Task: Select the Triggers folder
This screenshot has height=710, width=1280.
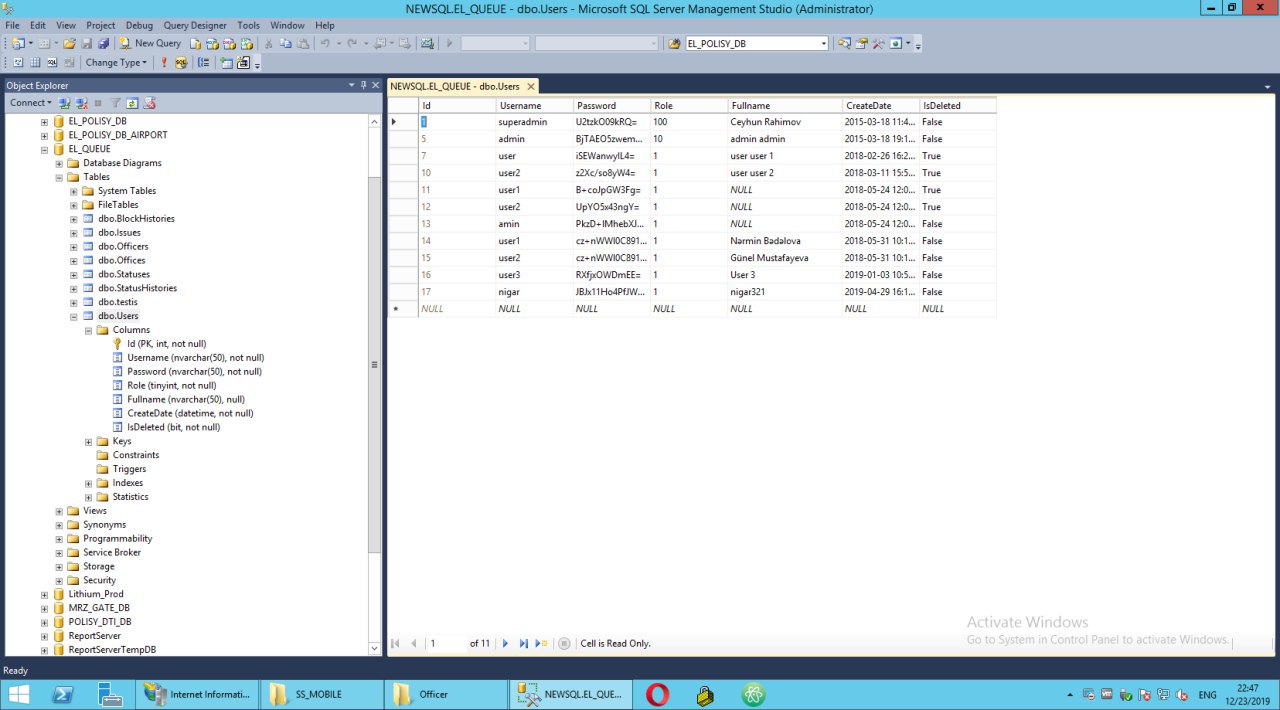Action: [129, 469]
